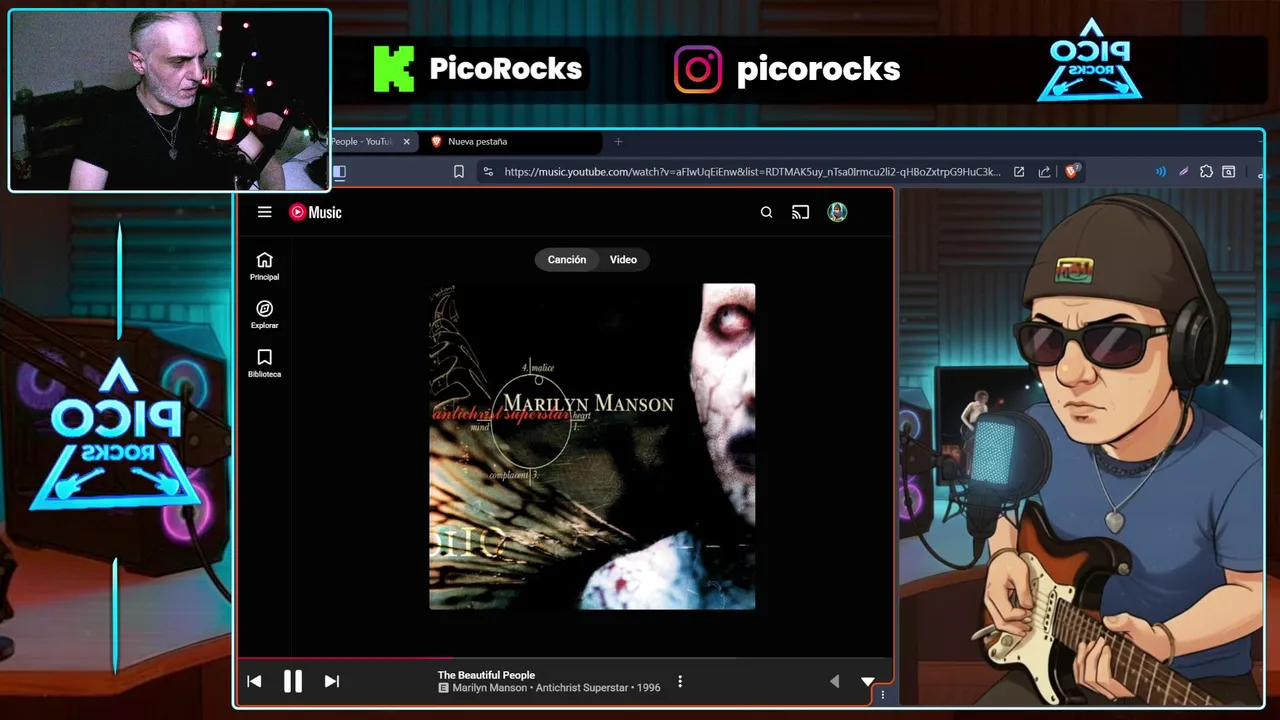The width and height of the screenshot is (1280, 720).
Task: Open the Antichrist Superstar album link
Action: click(583, 688)
